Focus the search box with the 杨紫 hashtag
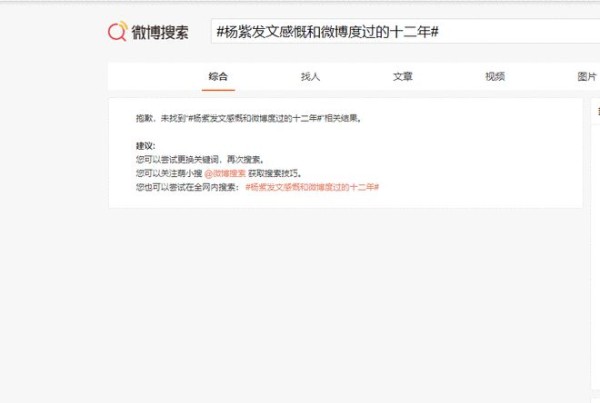 click(x=405, y=31)
